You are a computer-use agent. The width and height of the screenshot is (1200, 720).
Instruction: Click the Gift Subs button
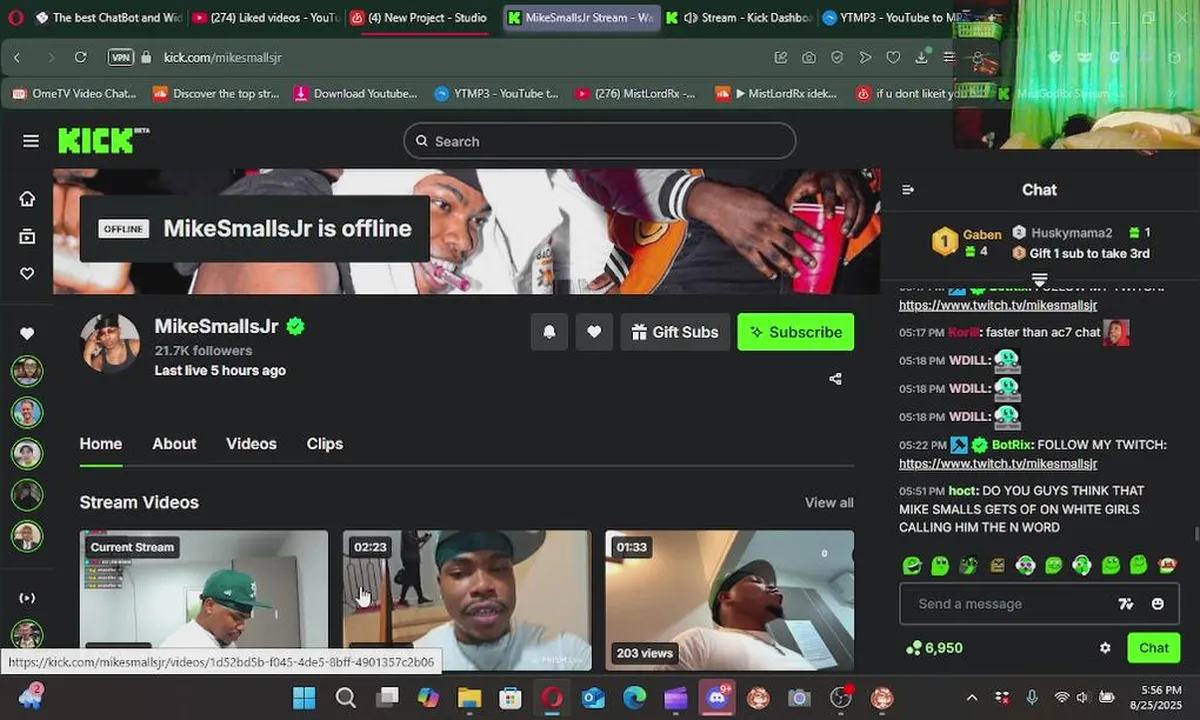(675, 332)
